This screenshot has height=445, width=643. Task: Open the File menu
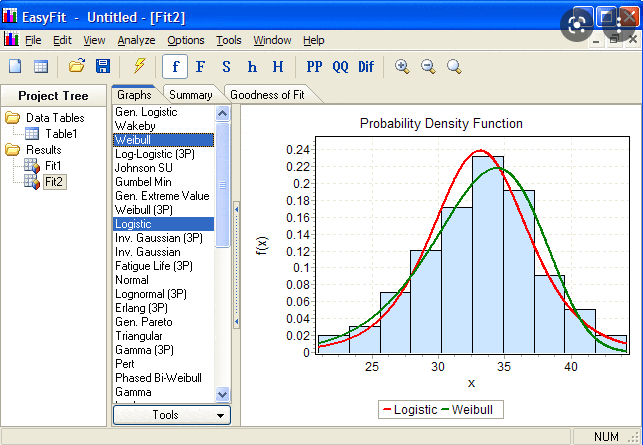[33, 40]
